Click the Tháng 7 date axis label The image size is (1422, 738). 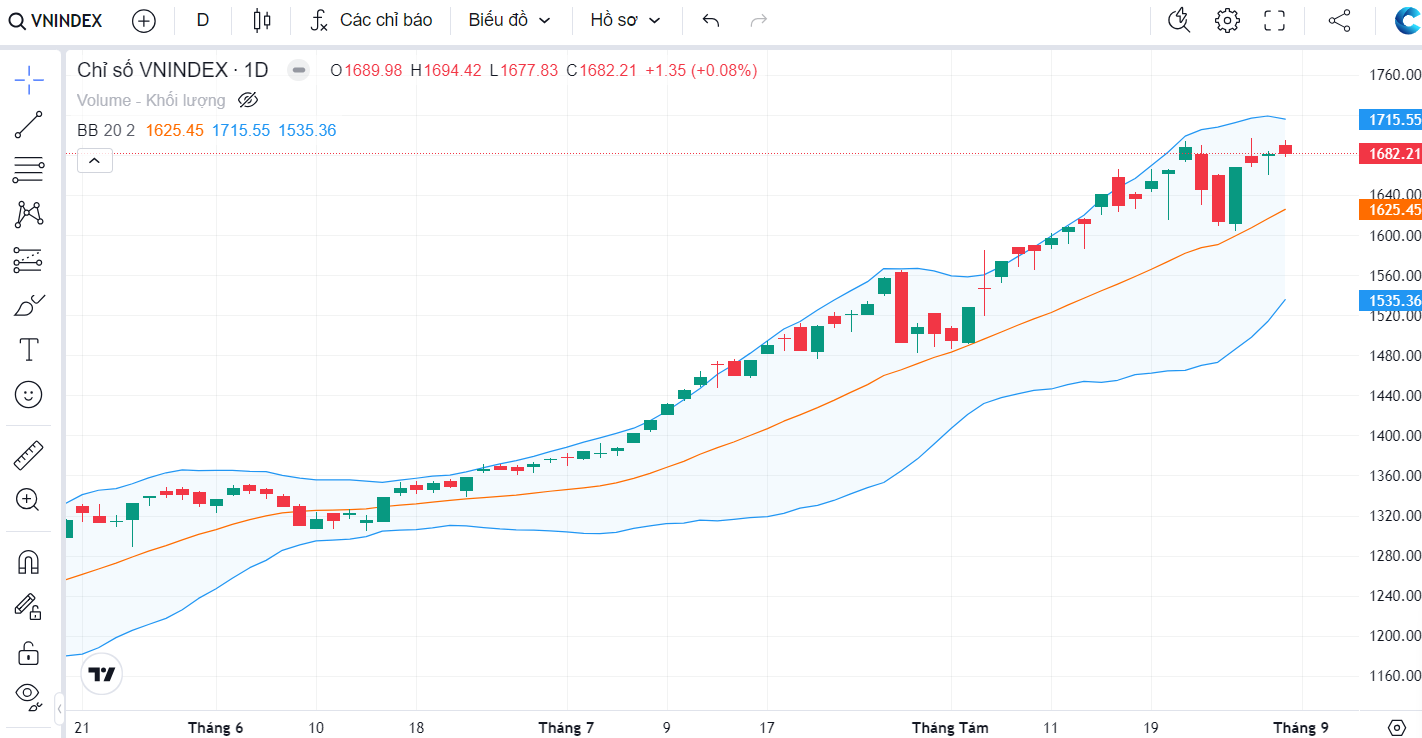566,728
